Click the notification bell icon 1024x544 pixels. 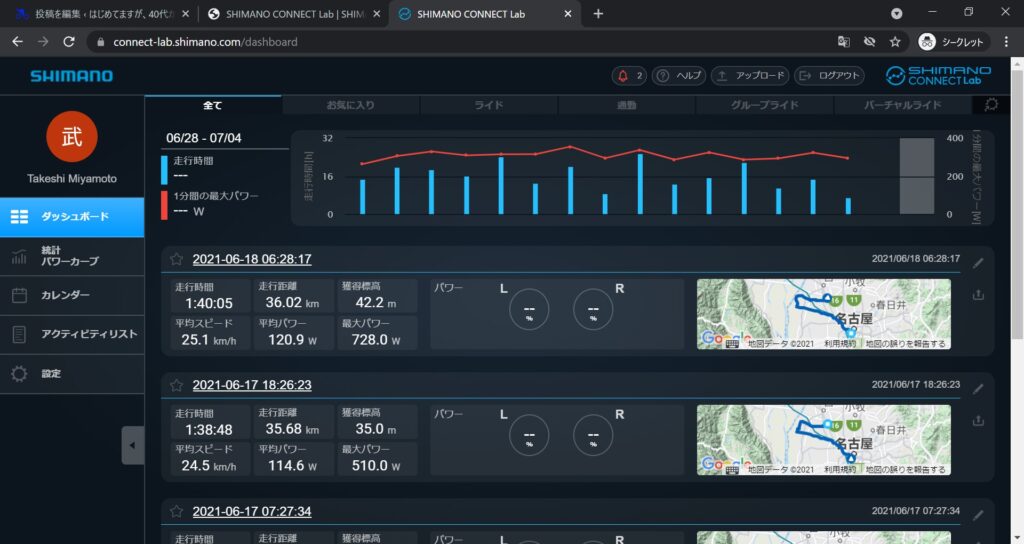(626, 76)
